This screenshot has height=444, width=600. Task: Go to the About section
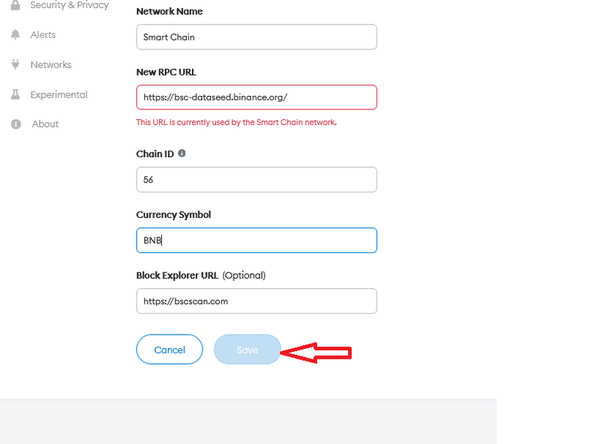pos(45,124)
